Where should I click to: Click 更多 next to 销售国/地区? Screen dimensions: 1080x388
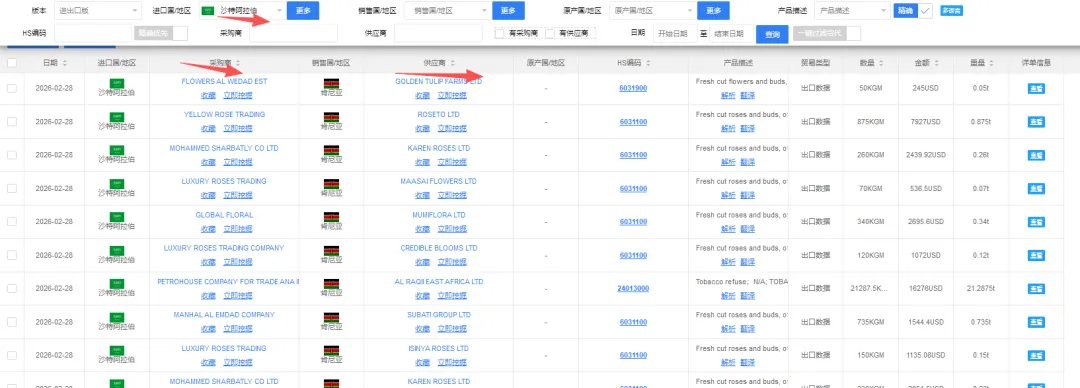(508, 10)
